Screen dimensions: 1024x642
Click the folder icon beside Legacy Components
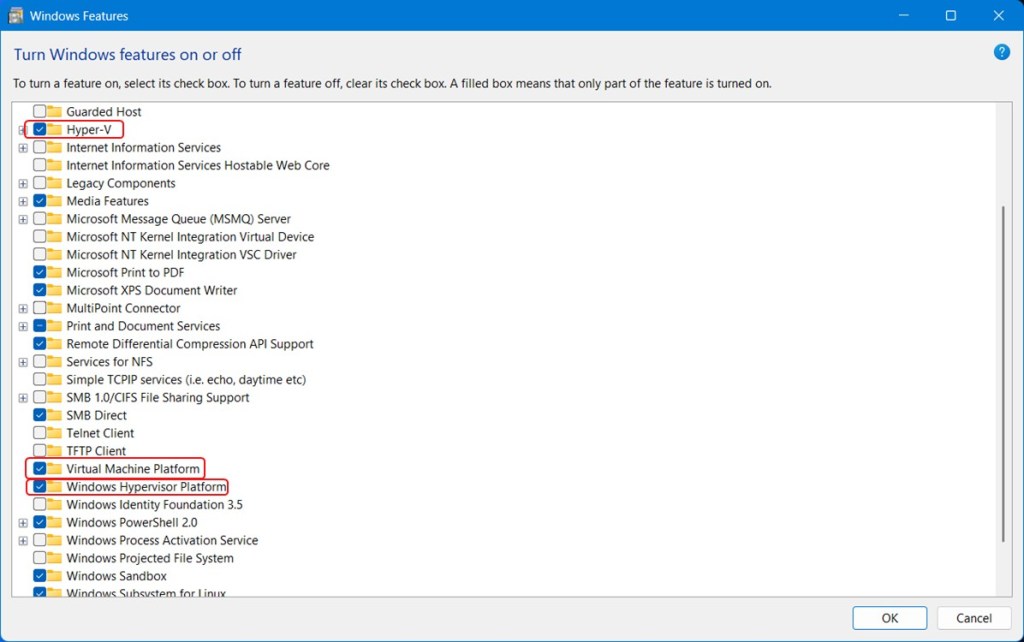(54, 183)
